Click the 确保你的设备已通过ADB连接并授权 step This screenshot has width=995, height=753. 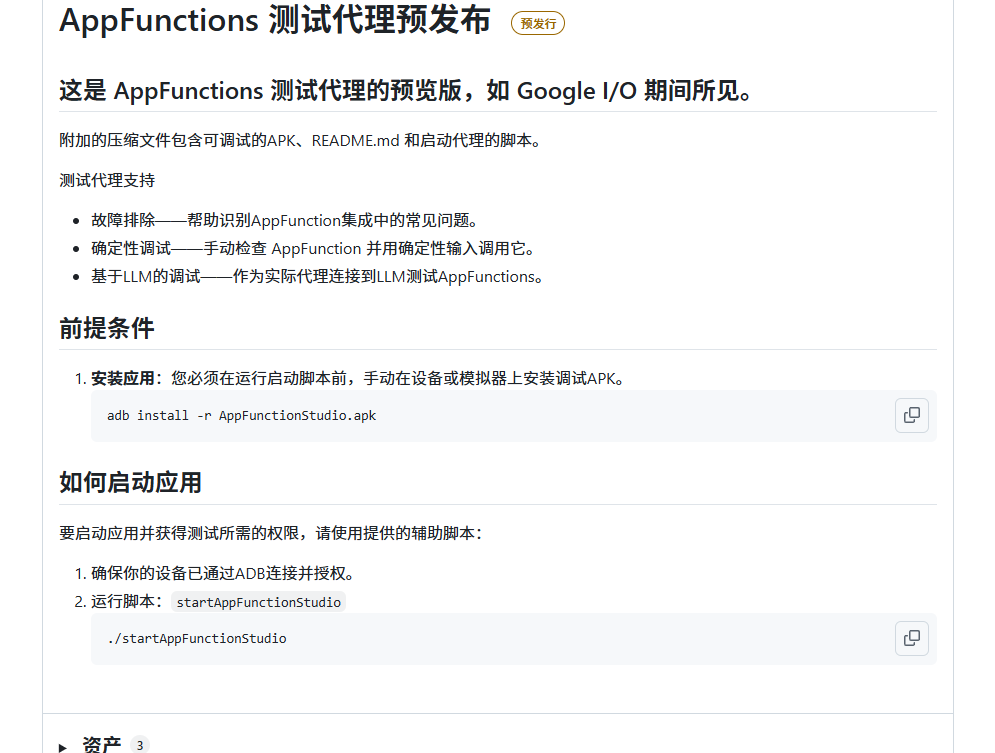point(223,573)
